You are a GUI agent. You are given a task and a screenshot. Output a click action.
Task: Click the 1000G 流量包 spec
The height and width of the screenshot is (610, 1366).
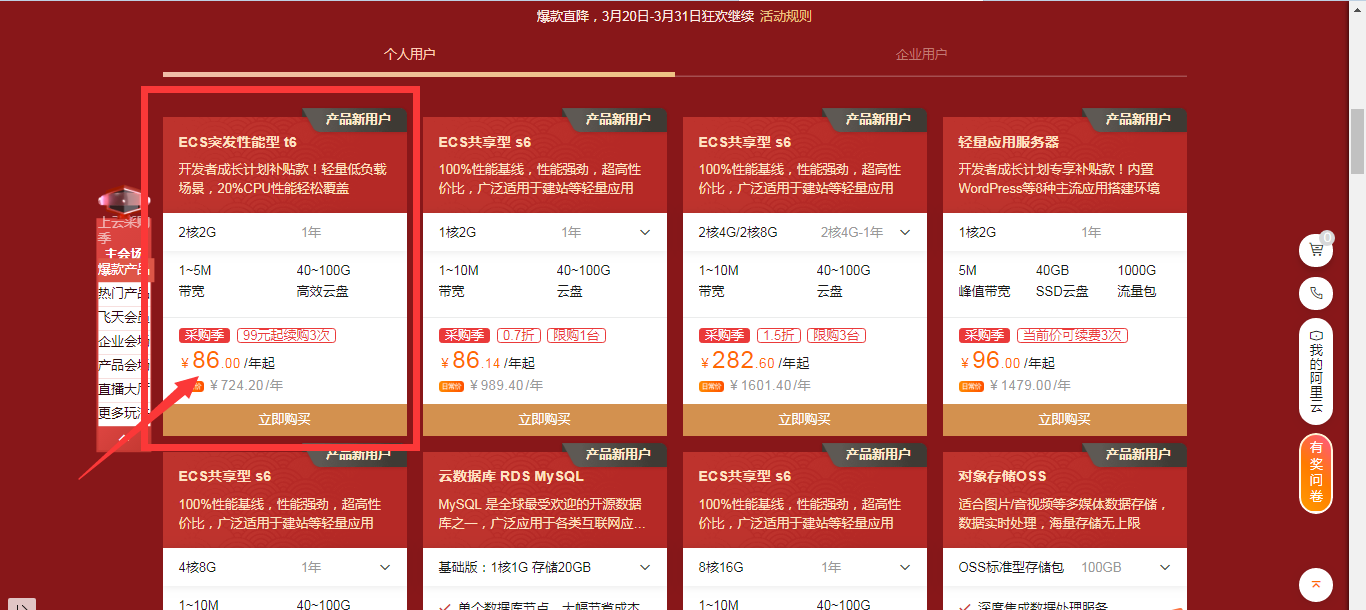[1137, 281]
